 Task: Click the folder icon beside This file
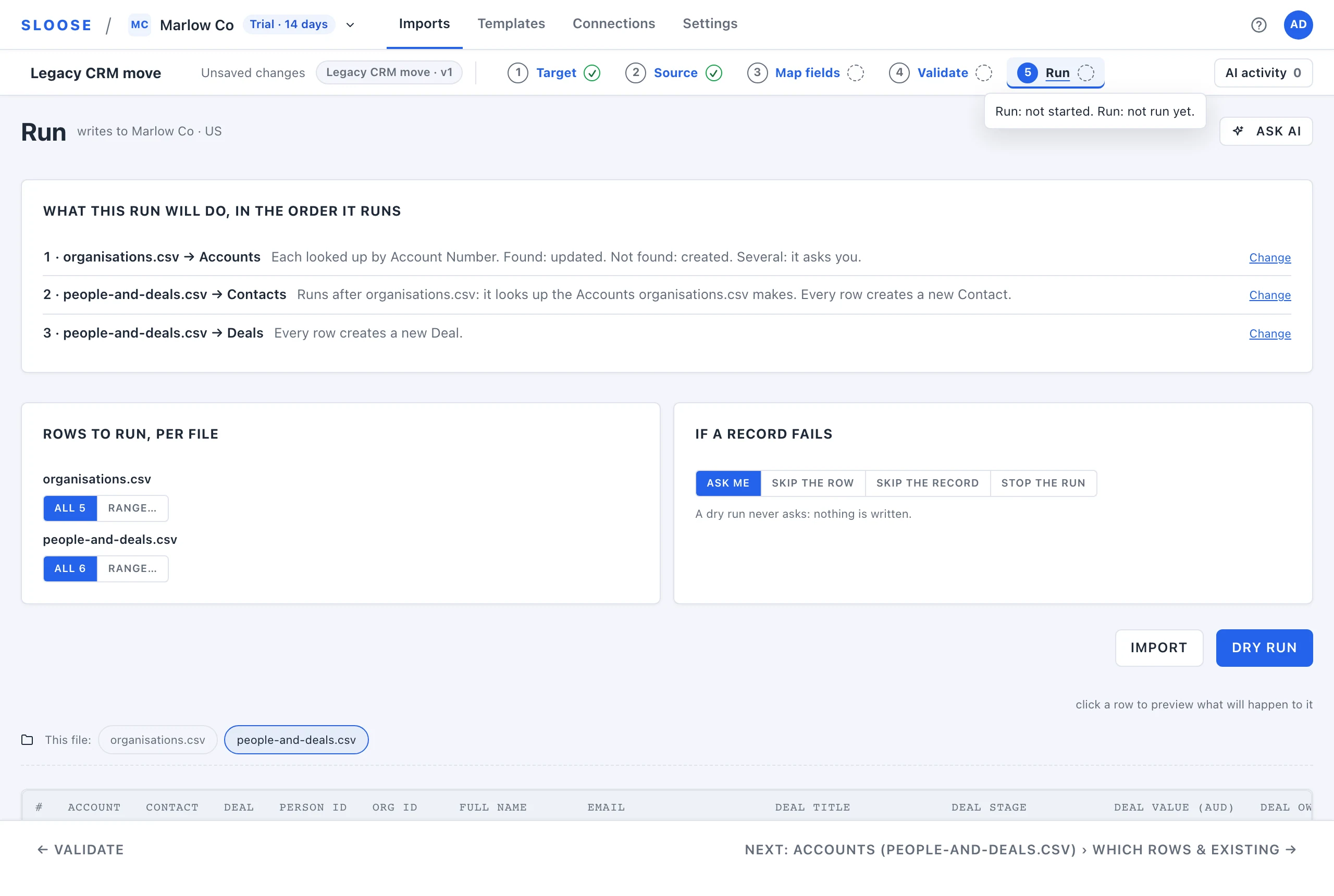coord(27,739)
